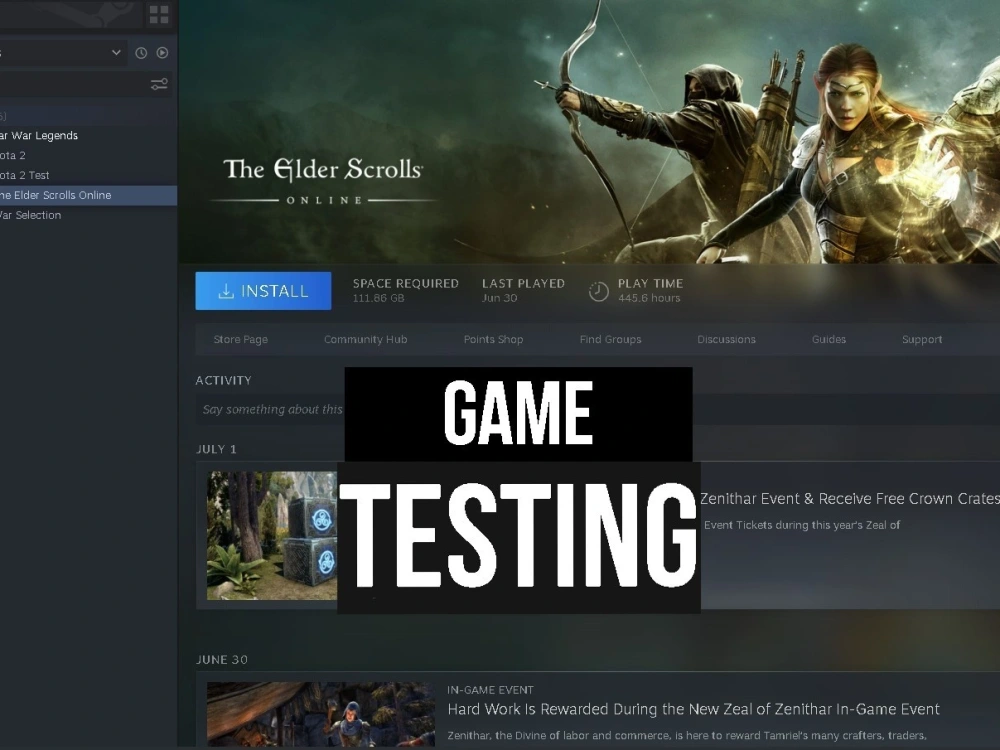Open the Discussions tab
Image resolution: width=1000 pixels, height=750 pixels.
pyautogui.click(x=726, y=339)
